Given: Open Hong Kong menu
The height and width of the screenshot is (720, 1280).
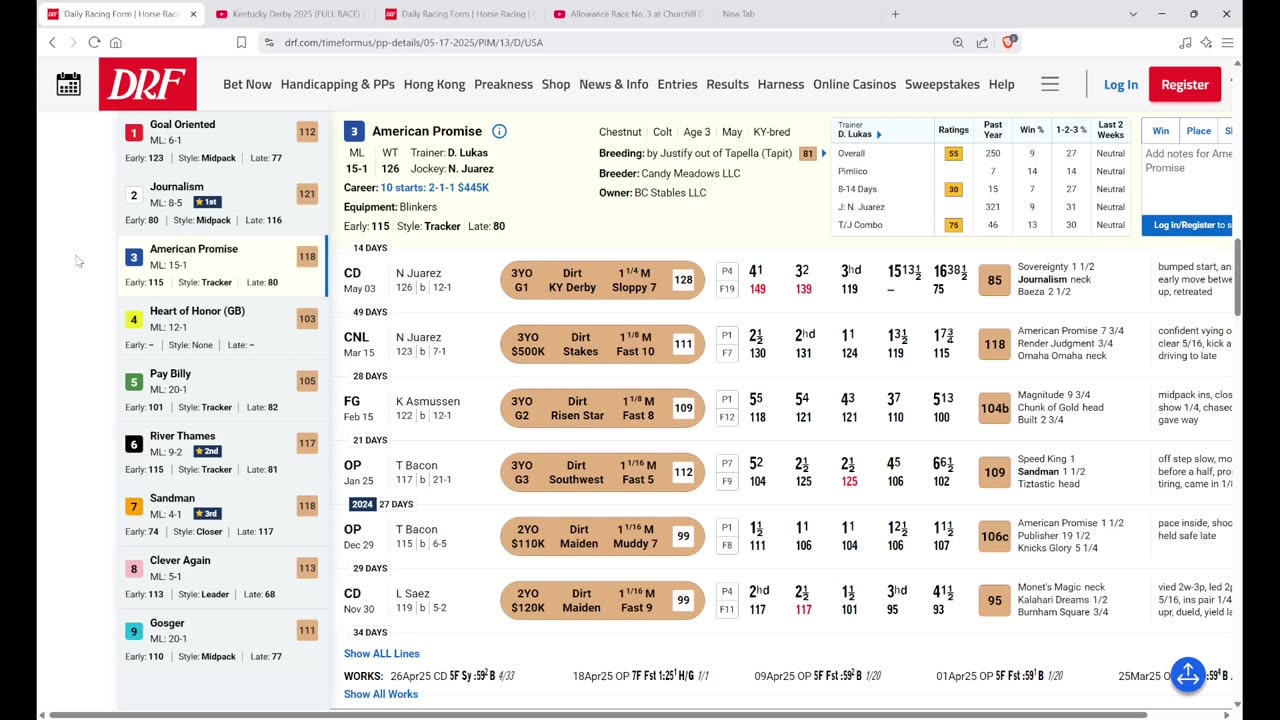Looking at the screenshot, I should [434, 84].
